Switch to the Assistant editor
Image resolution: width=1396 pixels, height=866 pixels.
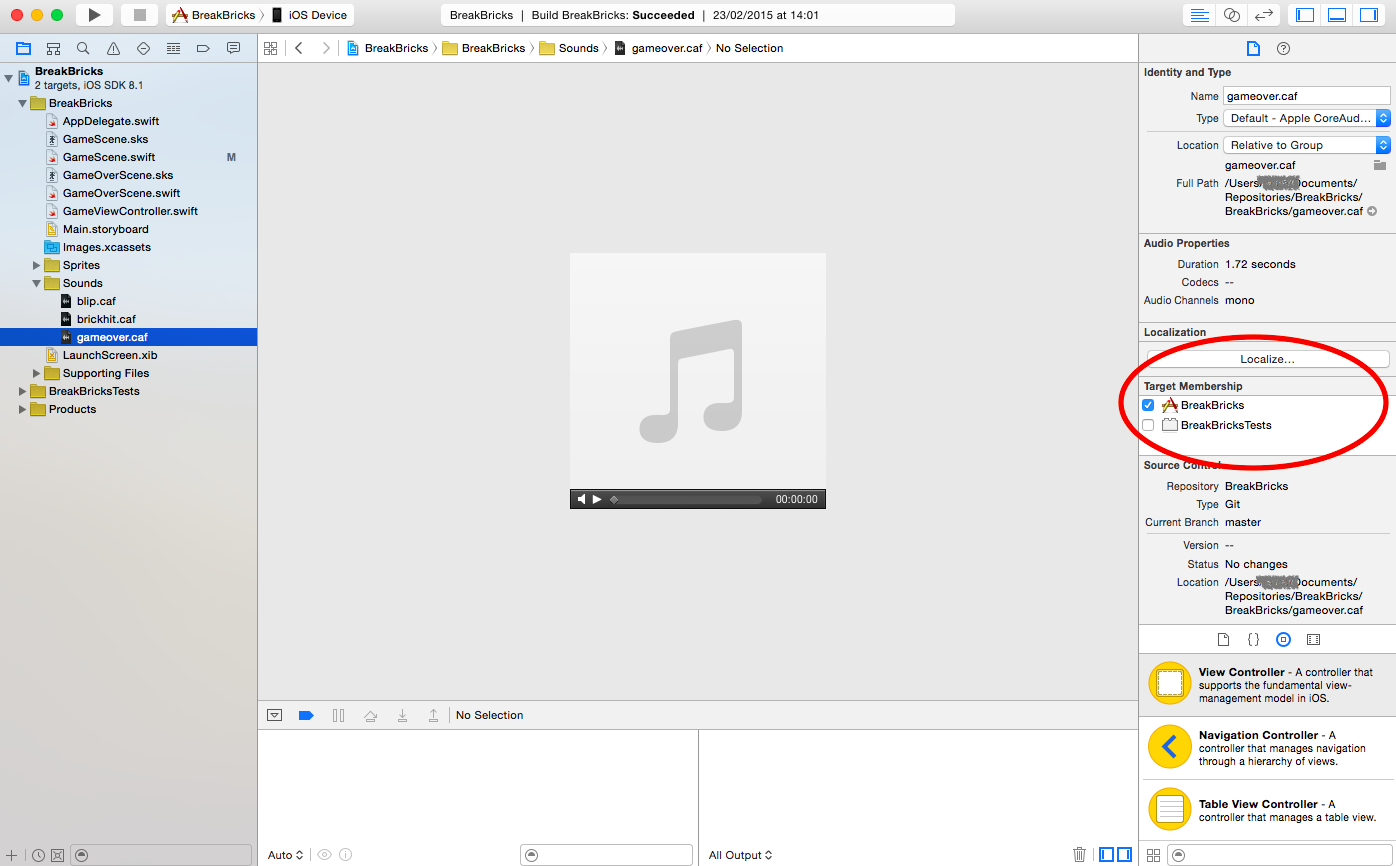(1232, 15)
